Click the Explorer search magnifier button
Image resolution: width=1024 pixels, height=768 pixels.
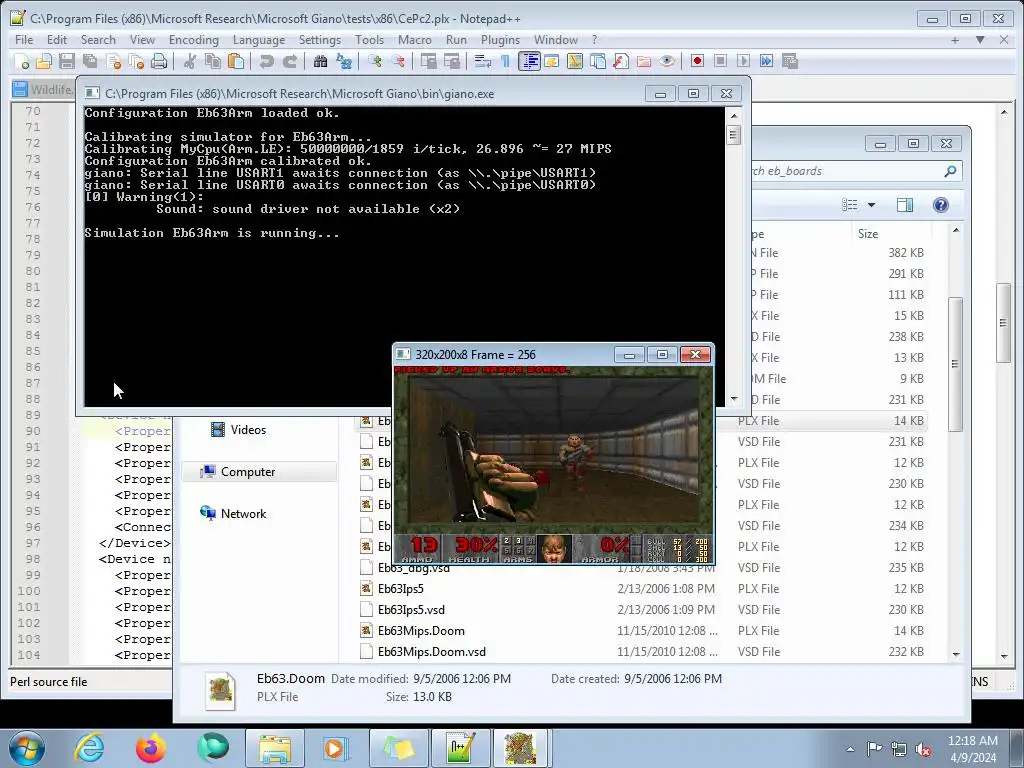pyautogui.click(x=950, y=171)
